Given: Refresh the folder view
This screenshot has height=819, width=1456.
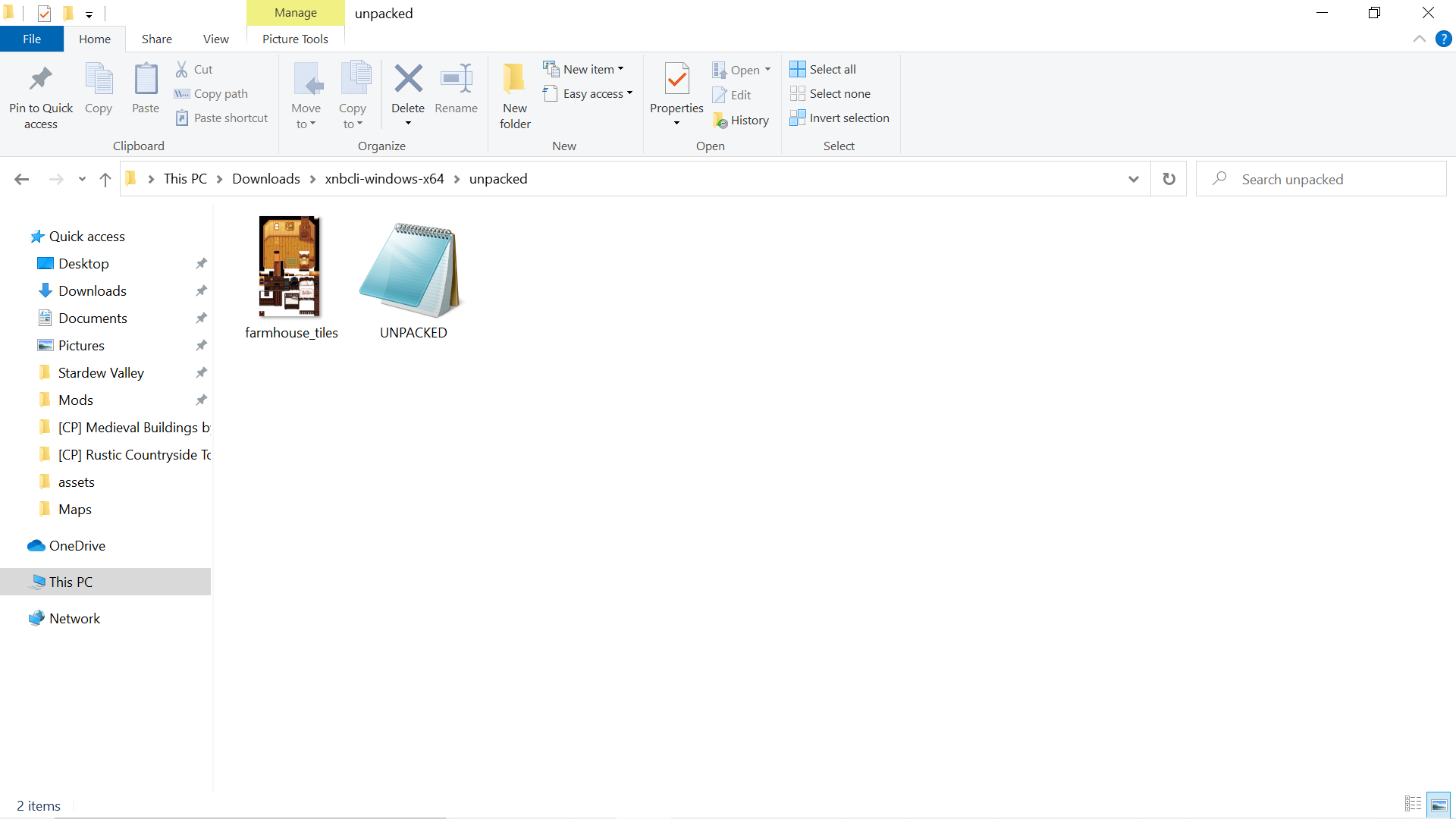Looking at the screenshot, I should pyautogui.click(x=1169, y=179).
